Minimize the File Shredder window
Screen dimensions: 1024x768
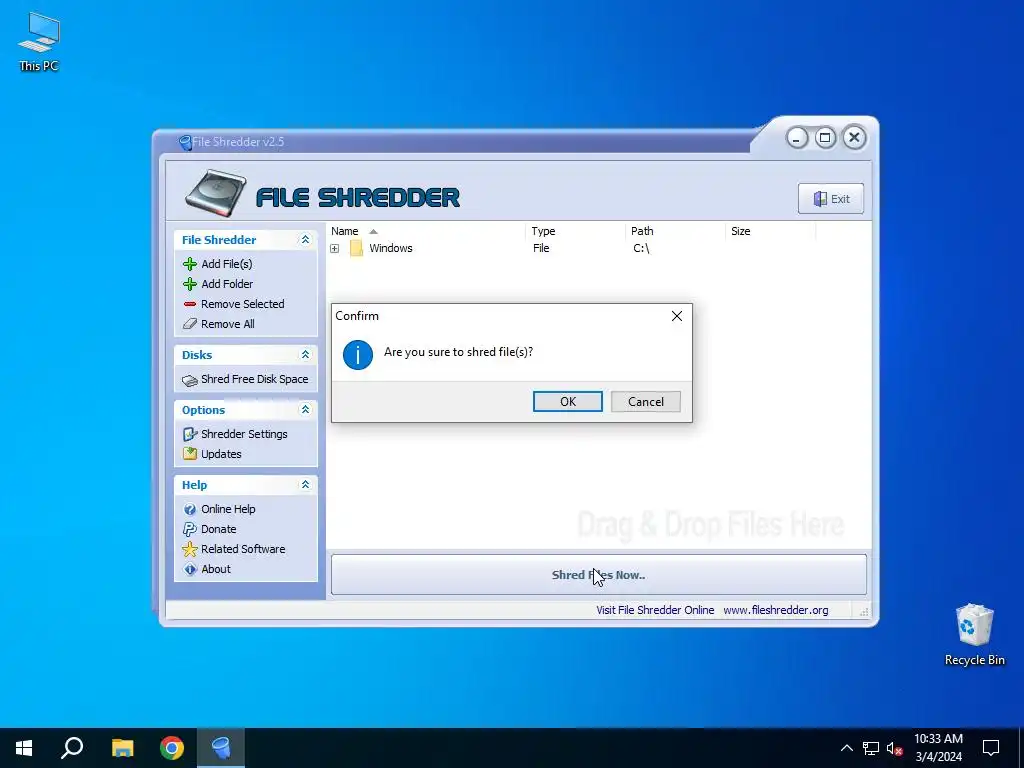(797, 138)
